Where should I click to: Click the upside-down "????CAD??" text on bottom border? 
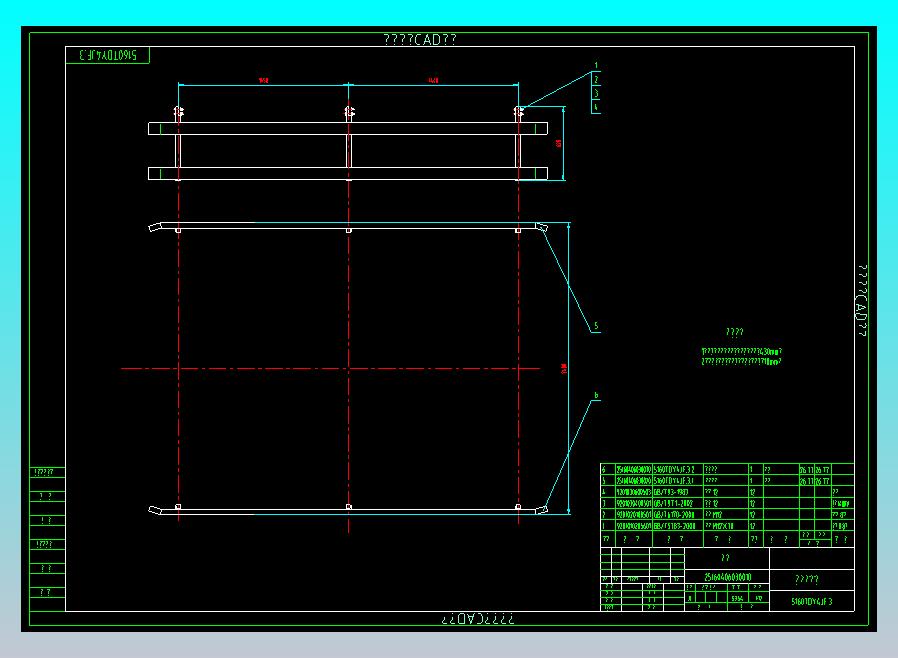click(x=478, y=618)
